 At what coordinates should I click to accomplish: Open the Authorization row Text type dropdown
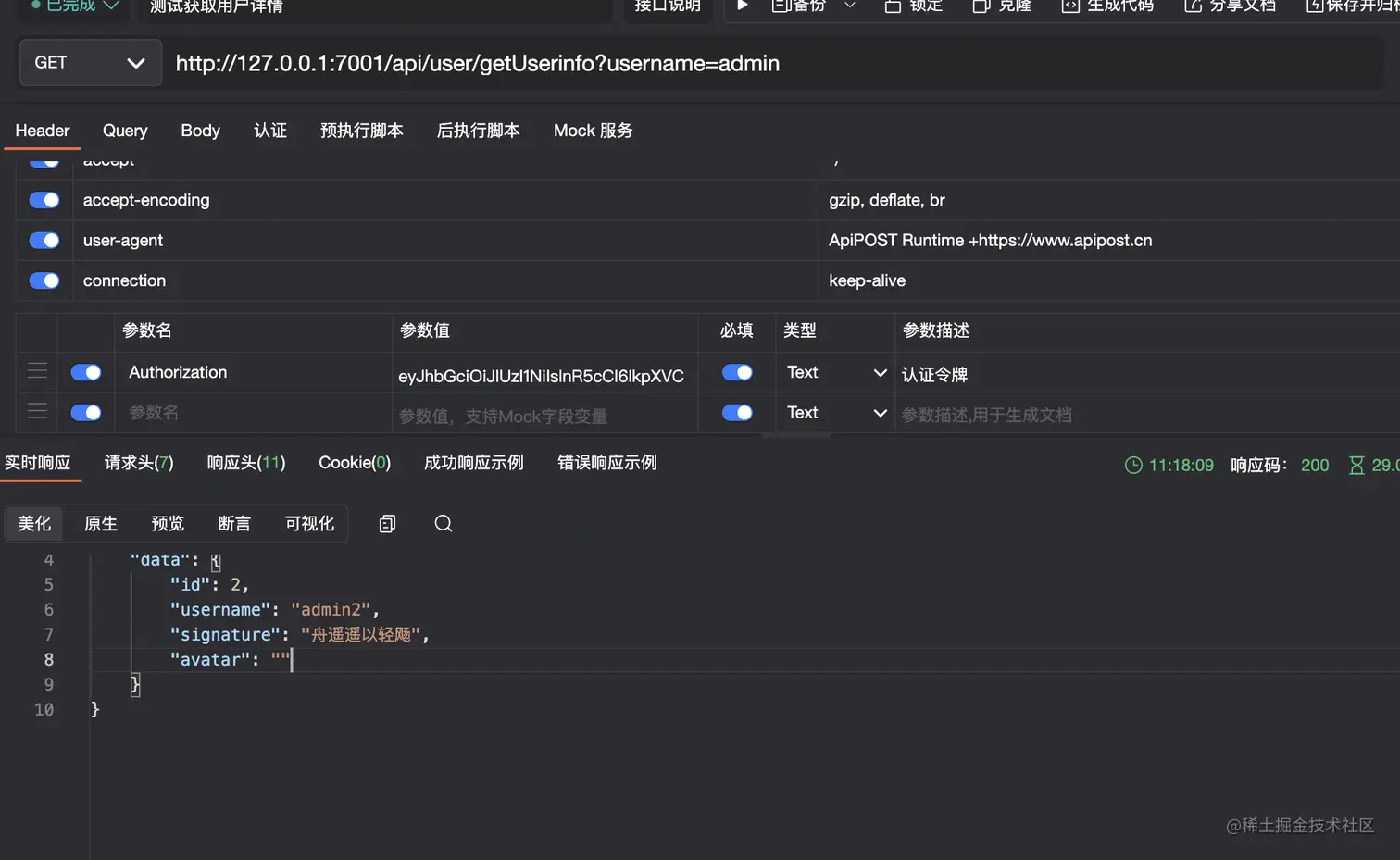836,372
